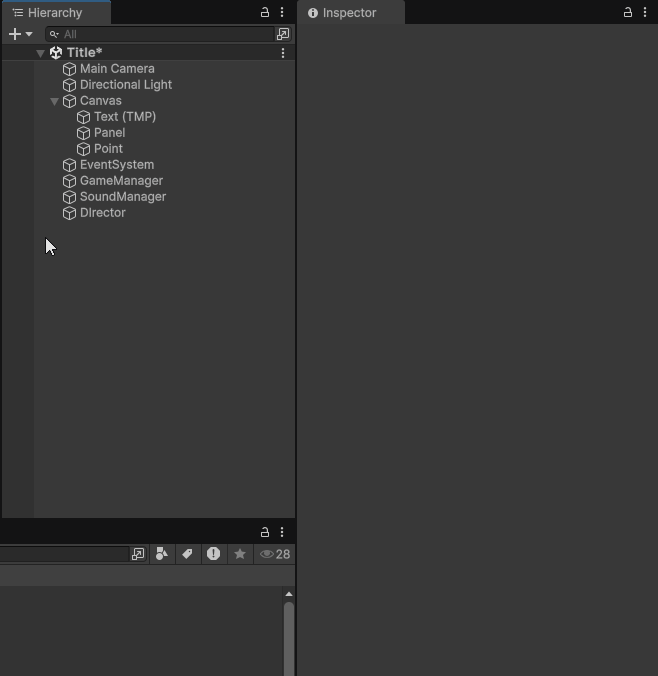Click the open-in-Search icon in Hierarchy search bar
This screenshot has width=658, height=676.
click(x=283, y=34)
